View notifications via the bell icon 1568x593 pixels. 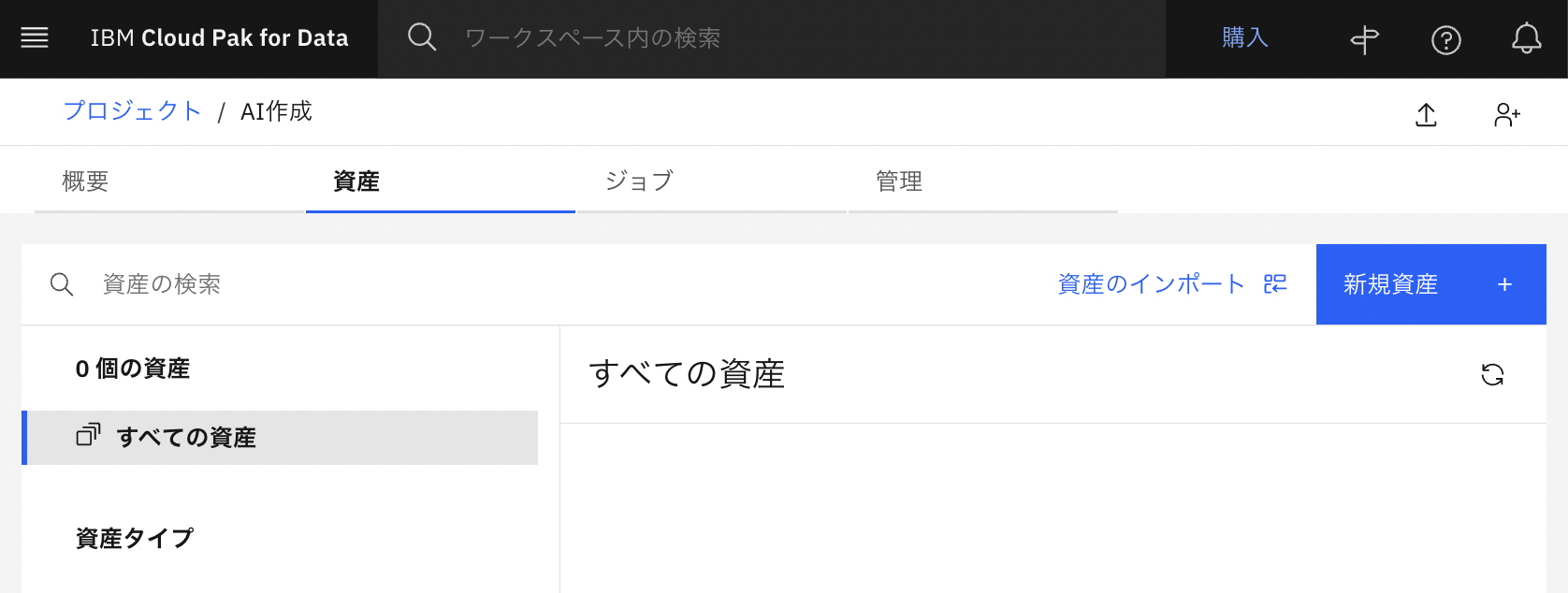(1526, 39)
